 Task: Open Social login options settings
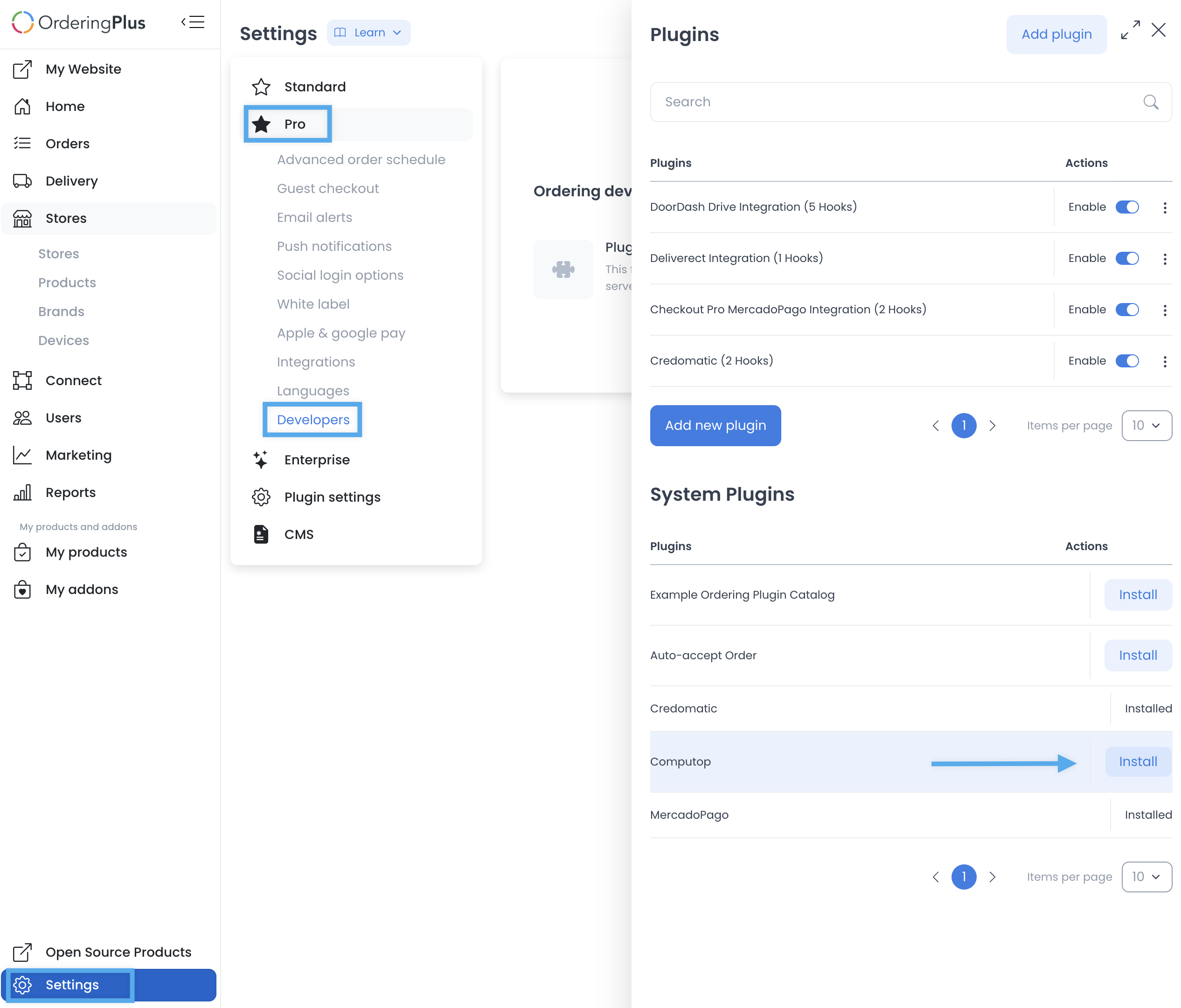tap(340, 275)
